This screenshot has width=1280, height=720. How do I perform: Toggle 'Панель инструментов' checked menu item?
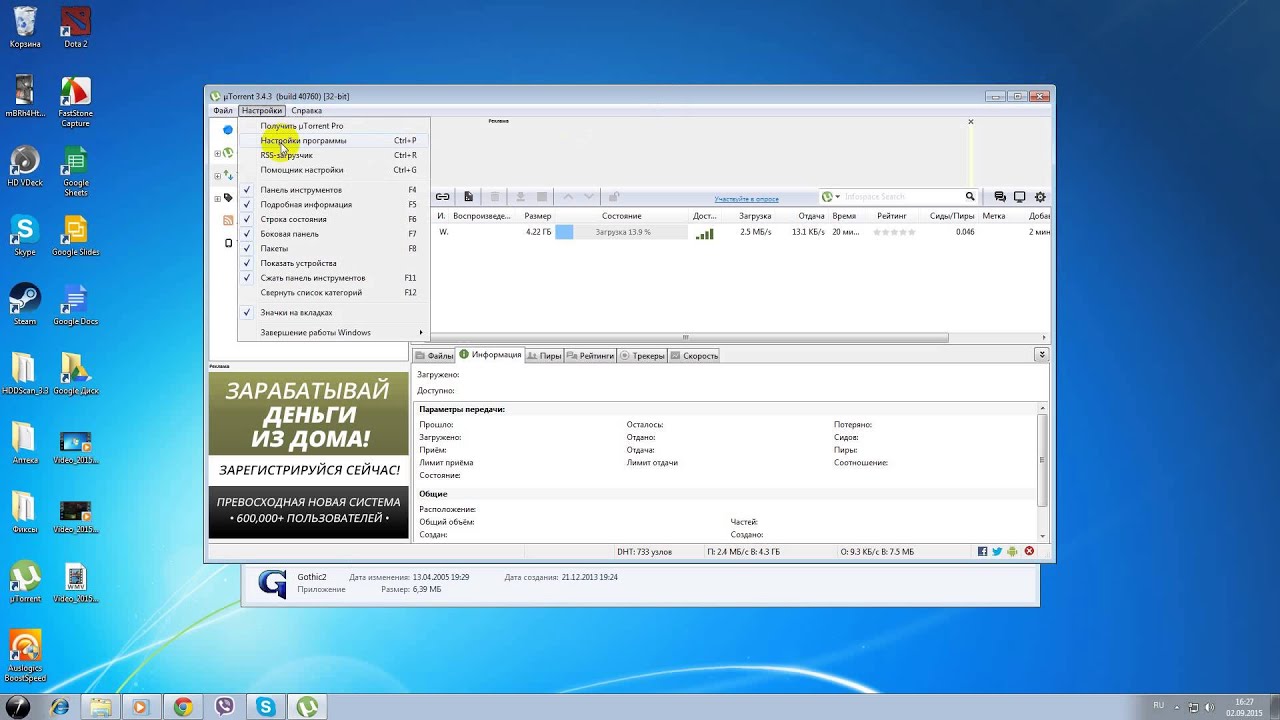333,190
